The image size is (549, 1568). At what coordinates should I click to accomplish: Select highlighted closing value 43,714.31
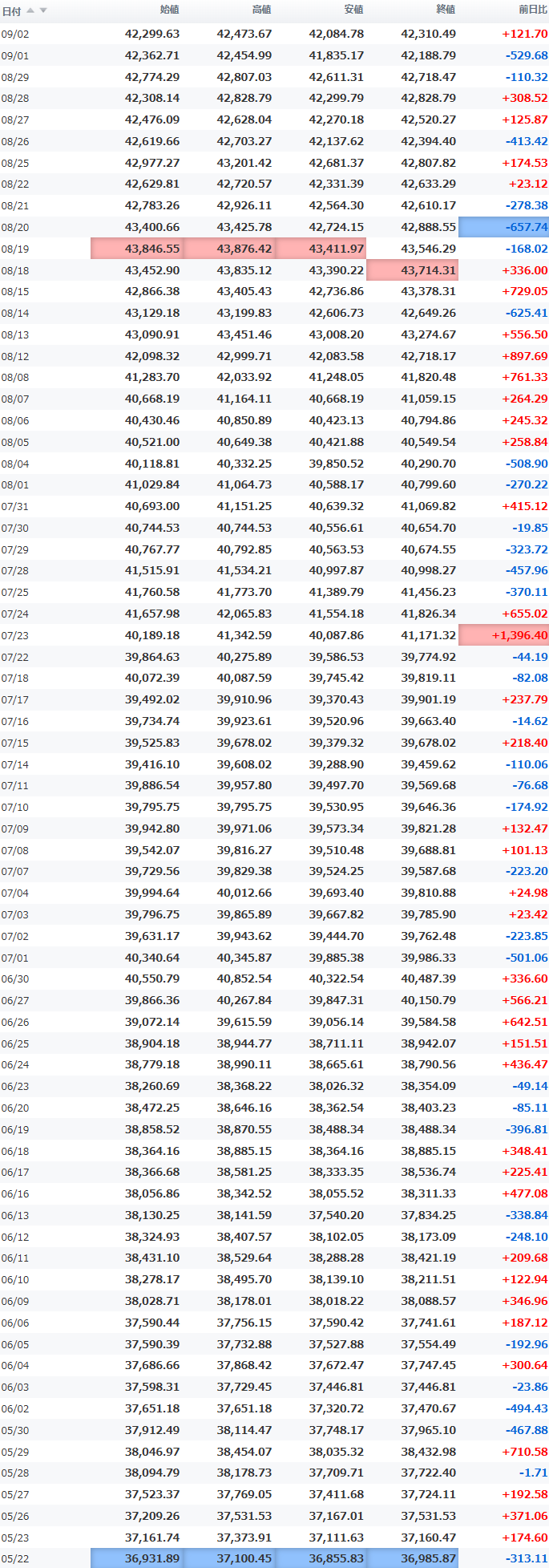click(x=412, y=270)
